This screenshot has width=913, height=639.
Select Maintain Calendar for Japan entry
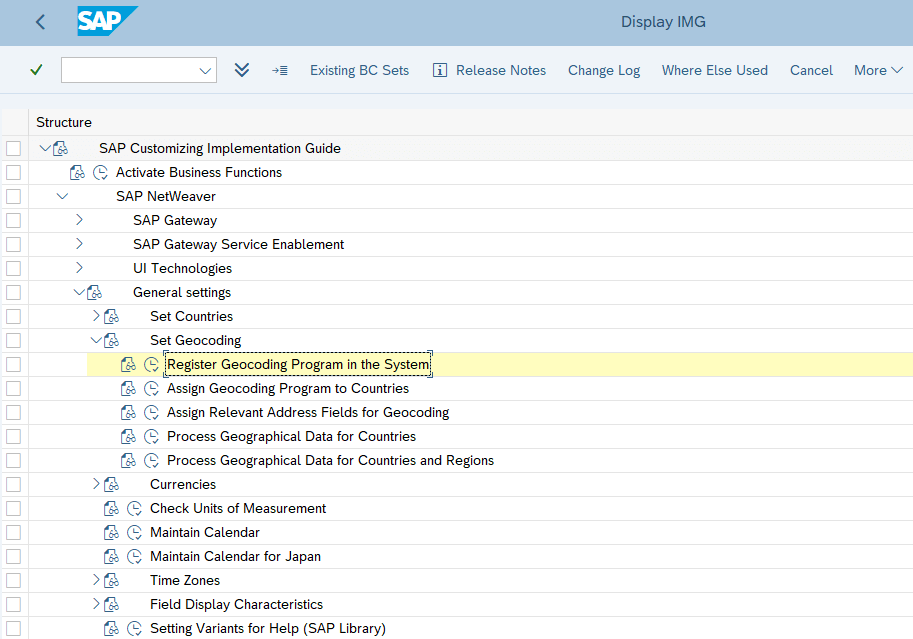click(235, 556)
